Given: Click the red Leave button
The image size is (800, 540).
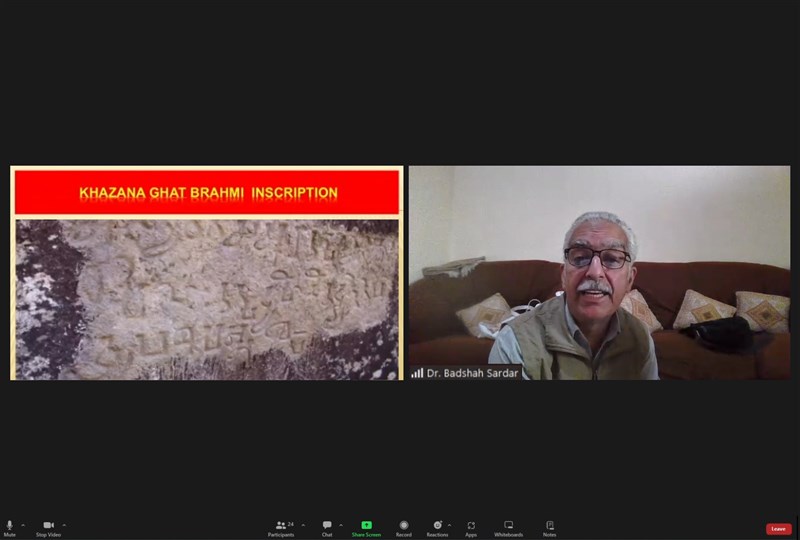Looking at the screenshot, I should [x=779, y=529].
